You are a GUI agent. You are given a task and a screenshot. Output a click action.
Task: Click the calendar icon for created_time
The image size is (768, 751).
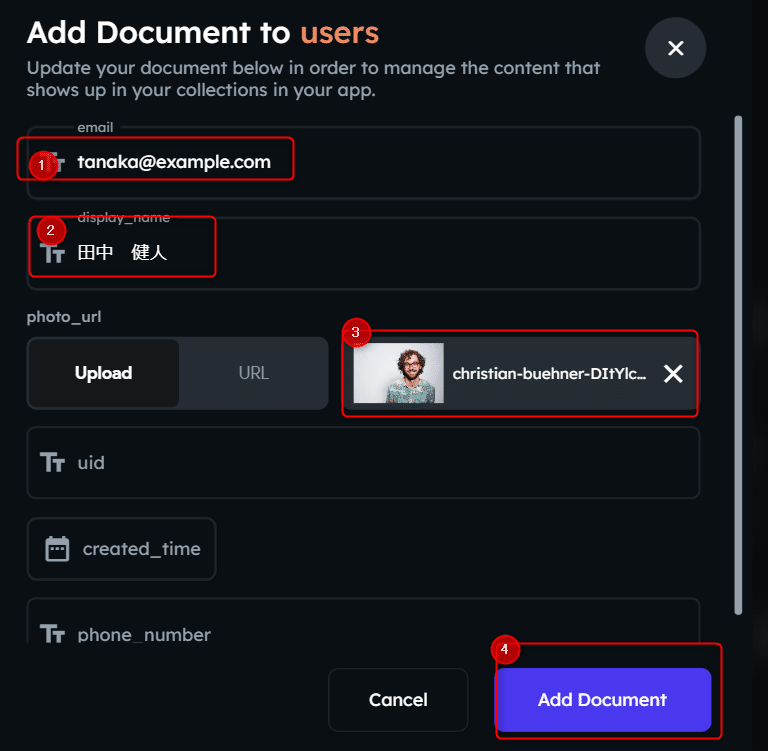(x=57, y=549)
